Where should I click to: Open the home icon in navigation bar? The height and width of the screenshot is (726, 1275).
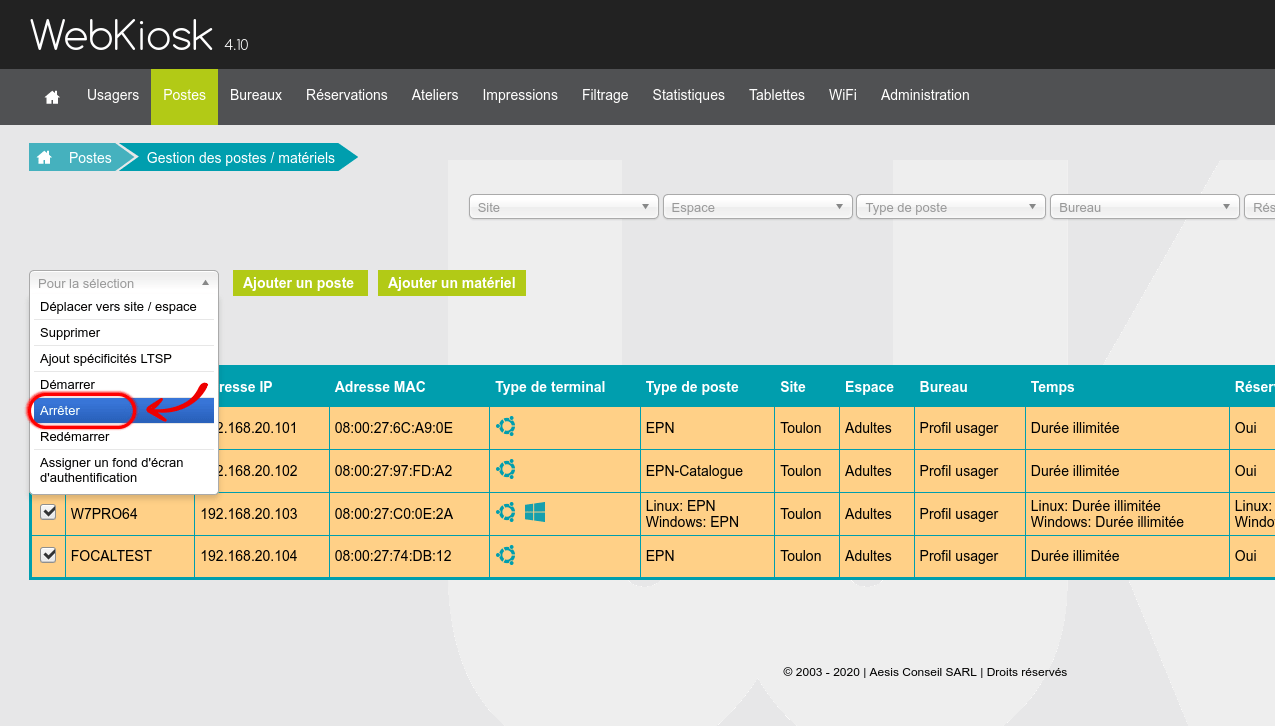tap(52, 96)
